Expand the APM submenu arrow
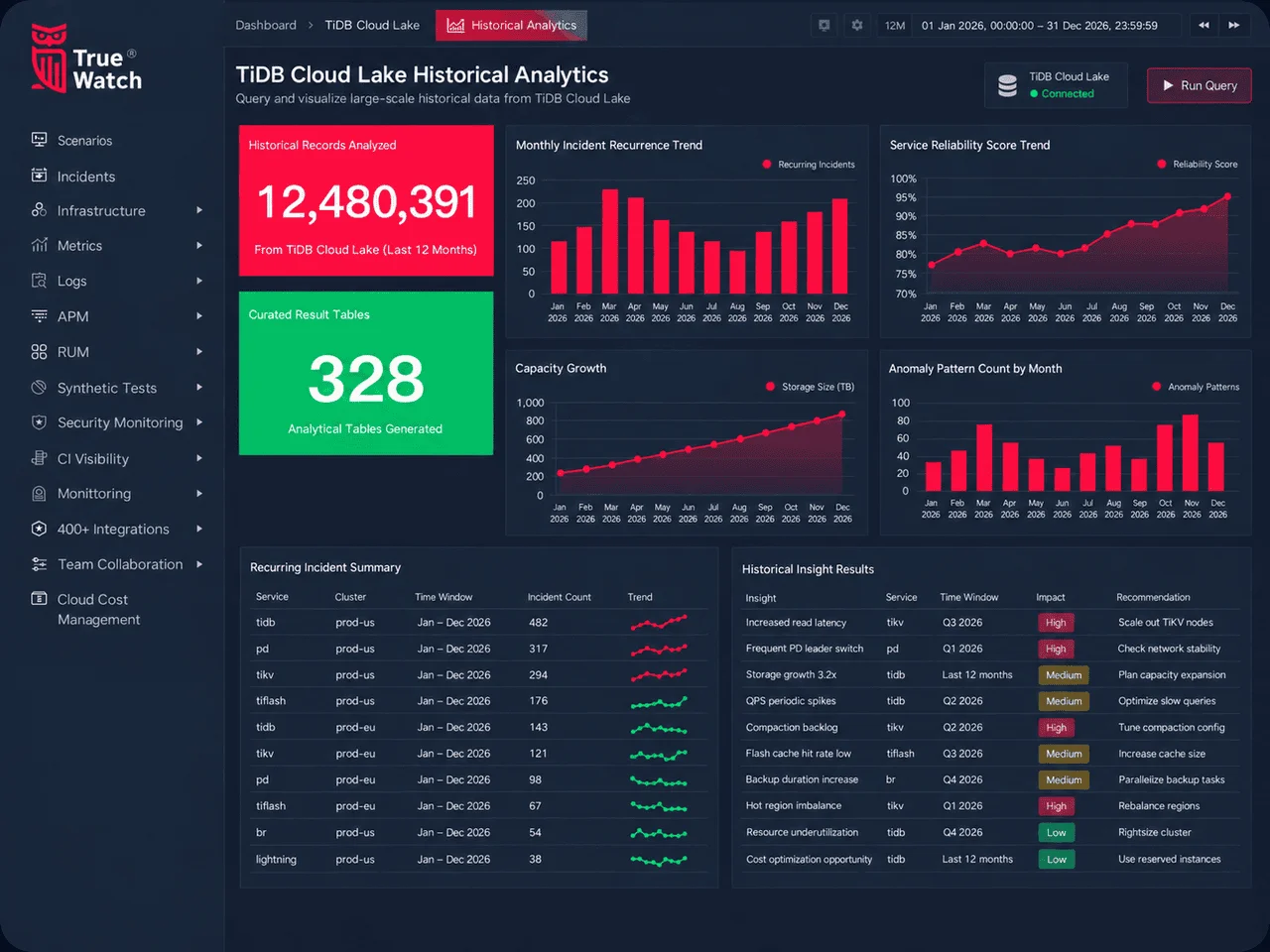Viewport: 1270px width, 952px height. pyautogui.click(x=199, y=316)
